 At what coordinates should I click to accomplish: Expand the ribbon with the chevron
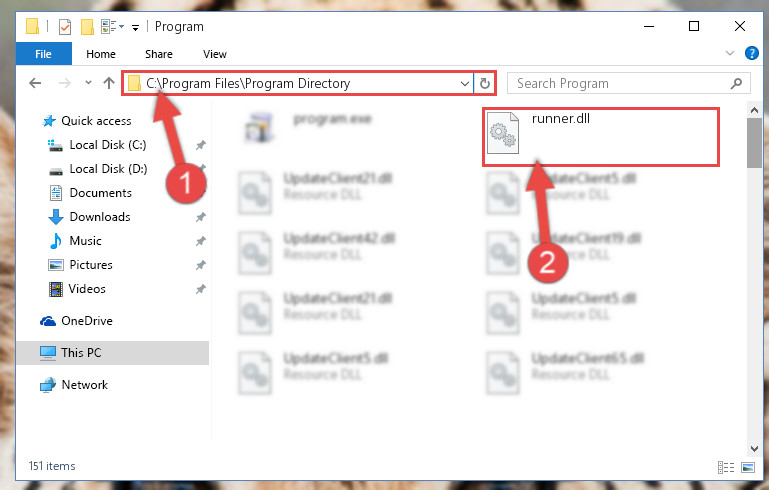pyautogui.click(x=730, y=53)
